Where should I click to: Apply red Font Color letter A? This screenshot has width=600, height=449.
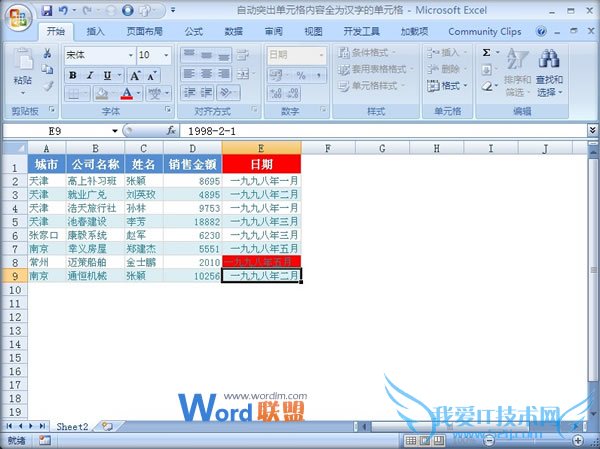[x=127, y=93]
